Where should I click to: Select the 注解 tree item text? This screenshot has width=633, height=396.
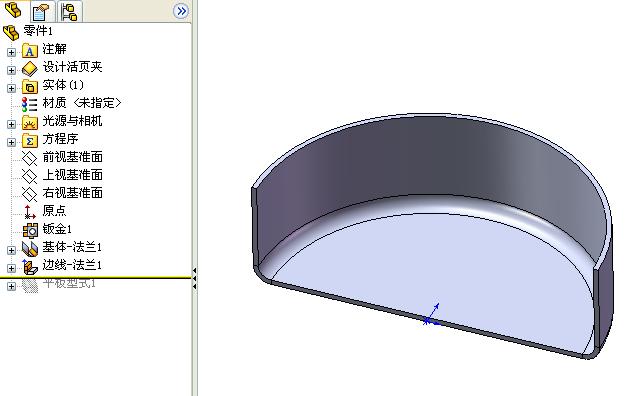(54, 49)
